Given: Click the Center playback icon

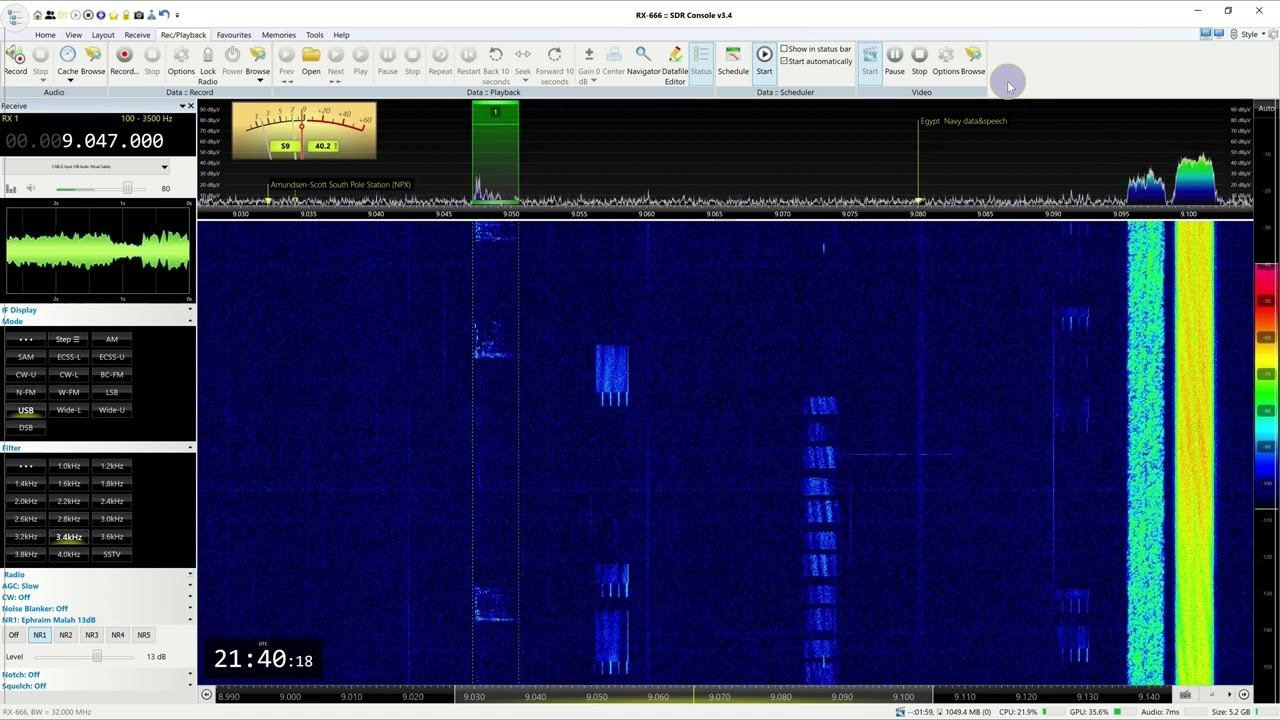Looking at the screenshot, I should coord(614,60).
